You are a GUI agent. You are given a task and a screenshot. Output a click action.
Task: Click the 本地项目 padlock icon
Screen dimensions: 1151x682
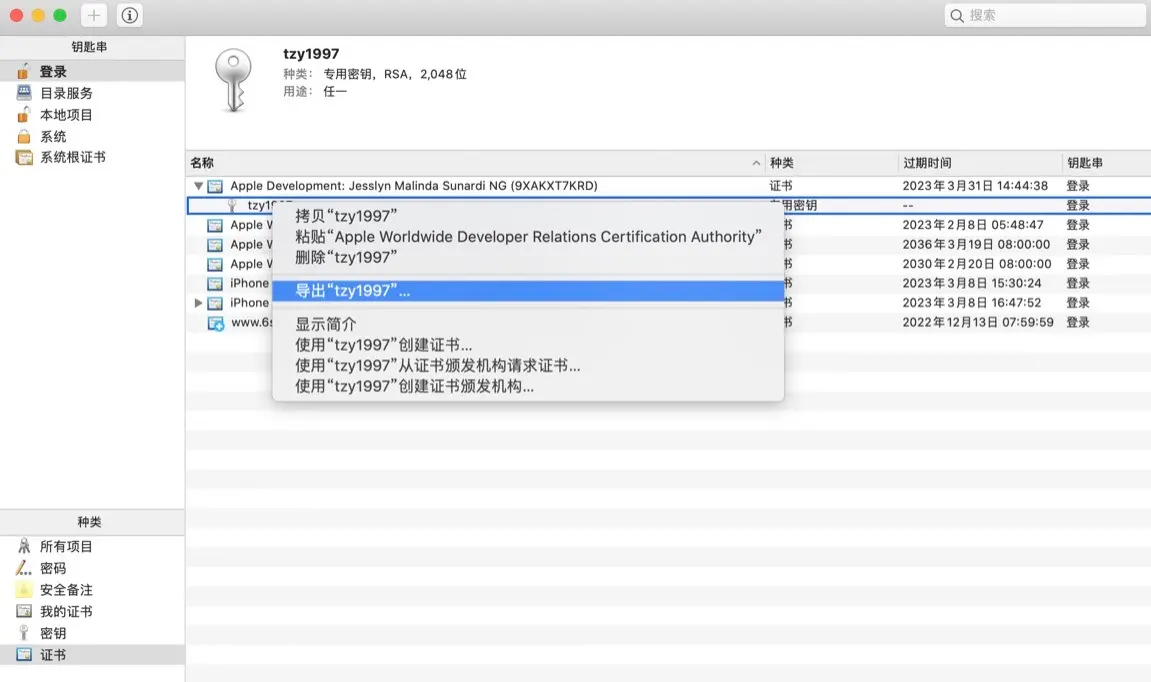[23, 115]
